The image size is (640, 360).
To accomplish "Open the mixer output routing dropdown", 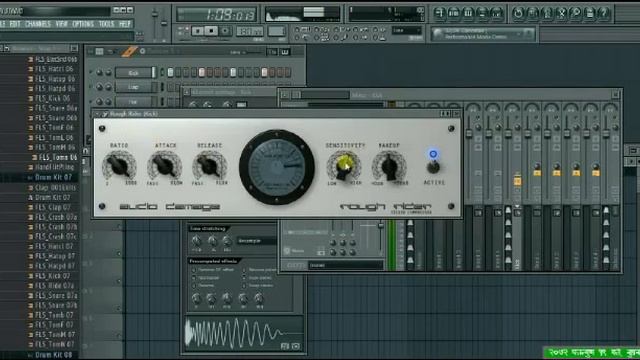I will coord(346,265).
